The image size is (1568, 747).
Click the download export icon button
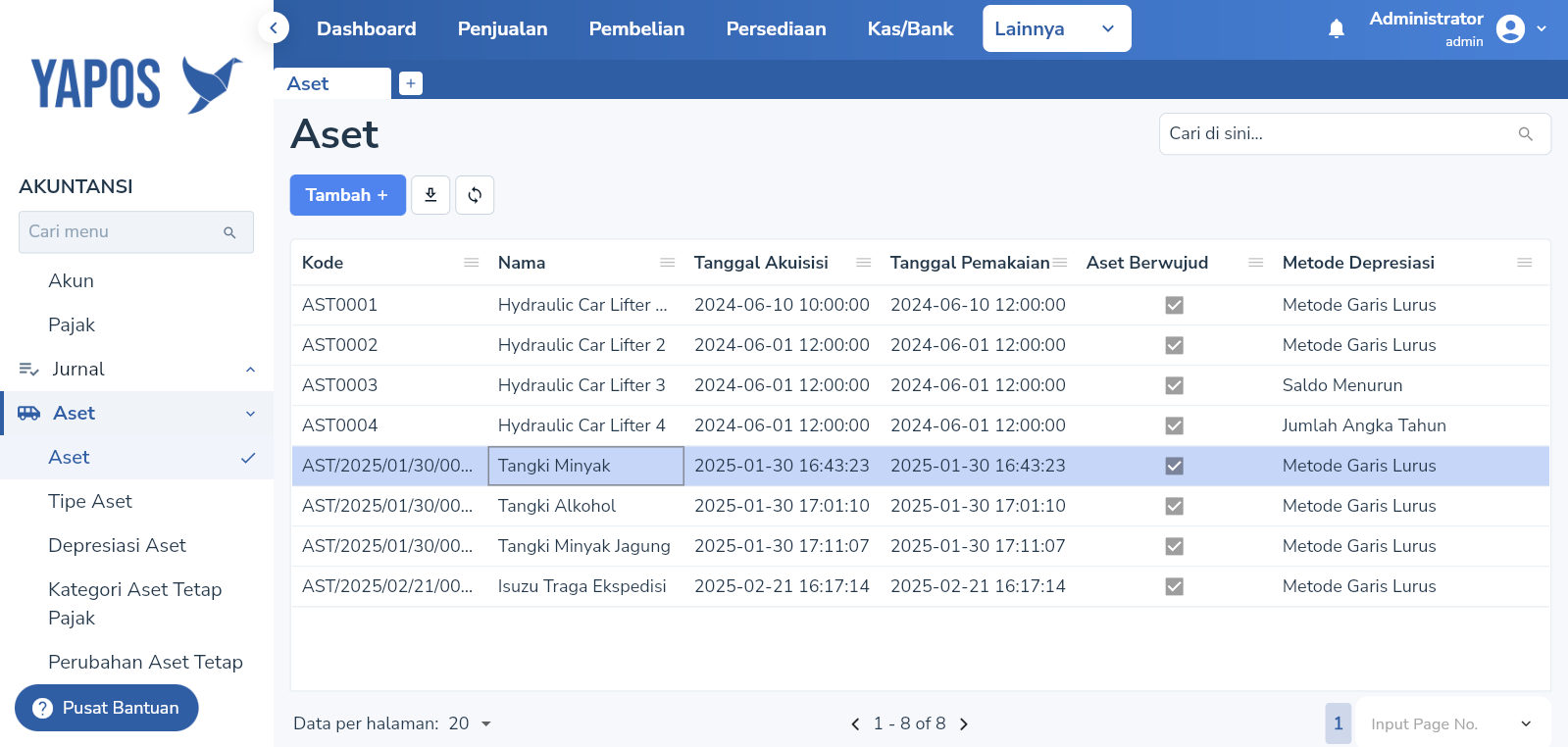(x=430, y=195)
